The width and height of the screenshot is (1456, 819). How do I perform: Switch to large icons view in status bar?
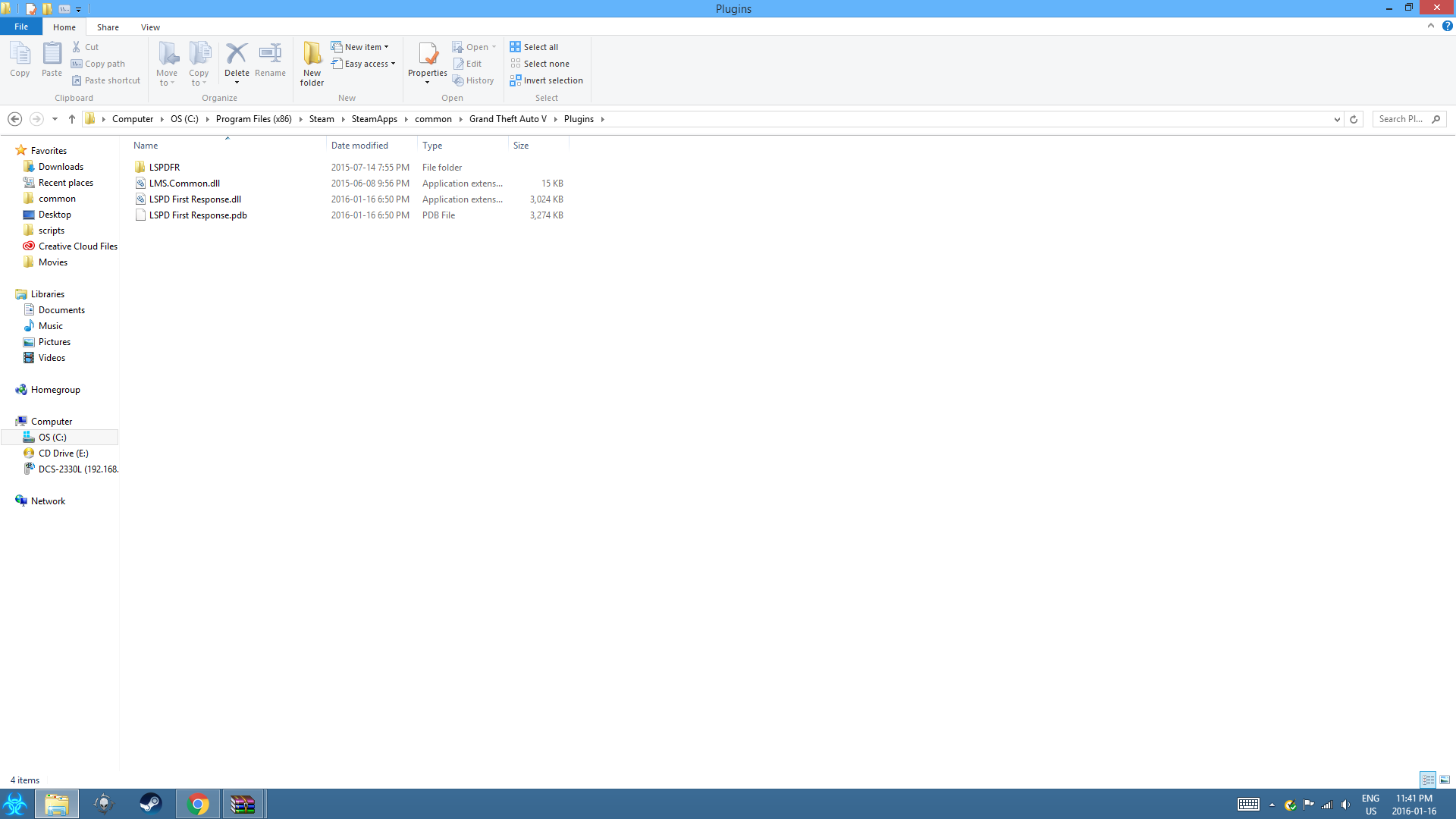(x=1445, y=780)
